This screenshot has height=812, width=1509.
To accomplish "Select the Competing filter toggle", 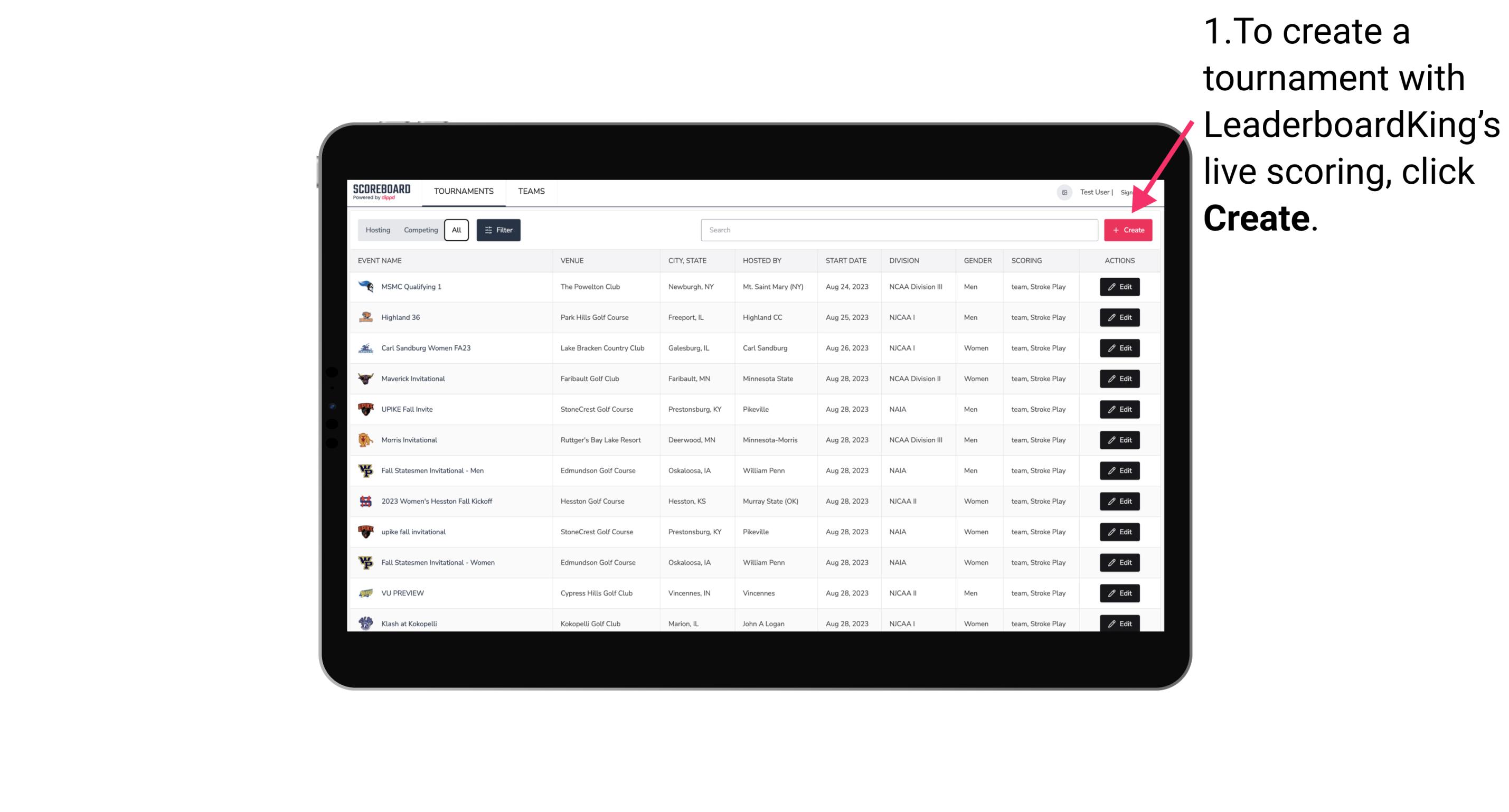I will [x=419, y=230].
